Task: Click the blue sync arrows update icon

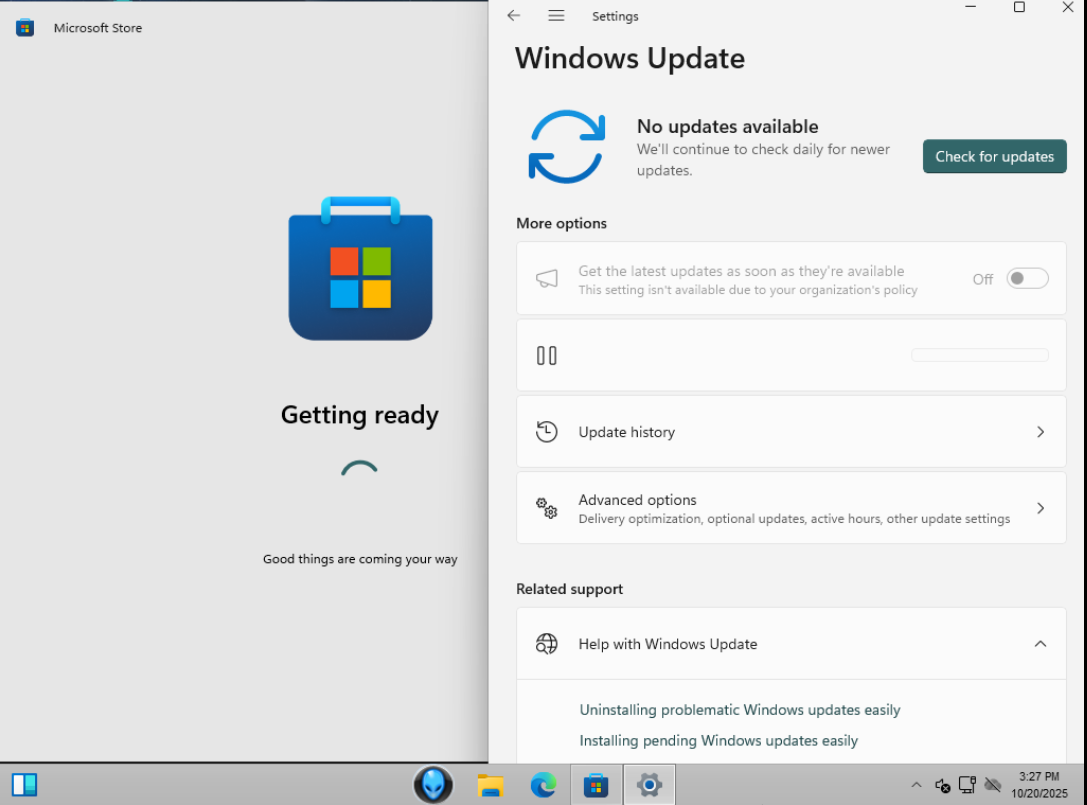Action: pos(567,147)
